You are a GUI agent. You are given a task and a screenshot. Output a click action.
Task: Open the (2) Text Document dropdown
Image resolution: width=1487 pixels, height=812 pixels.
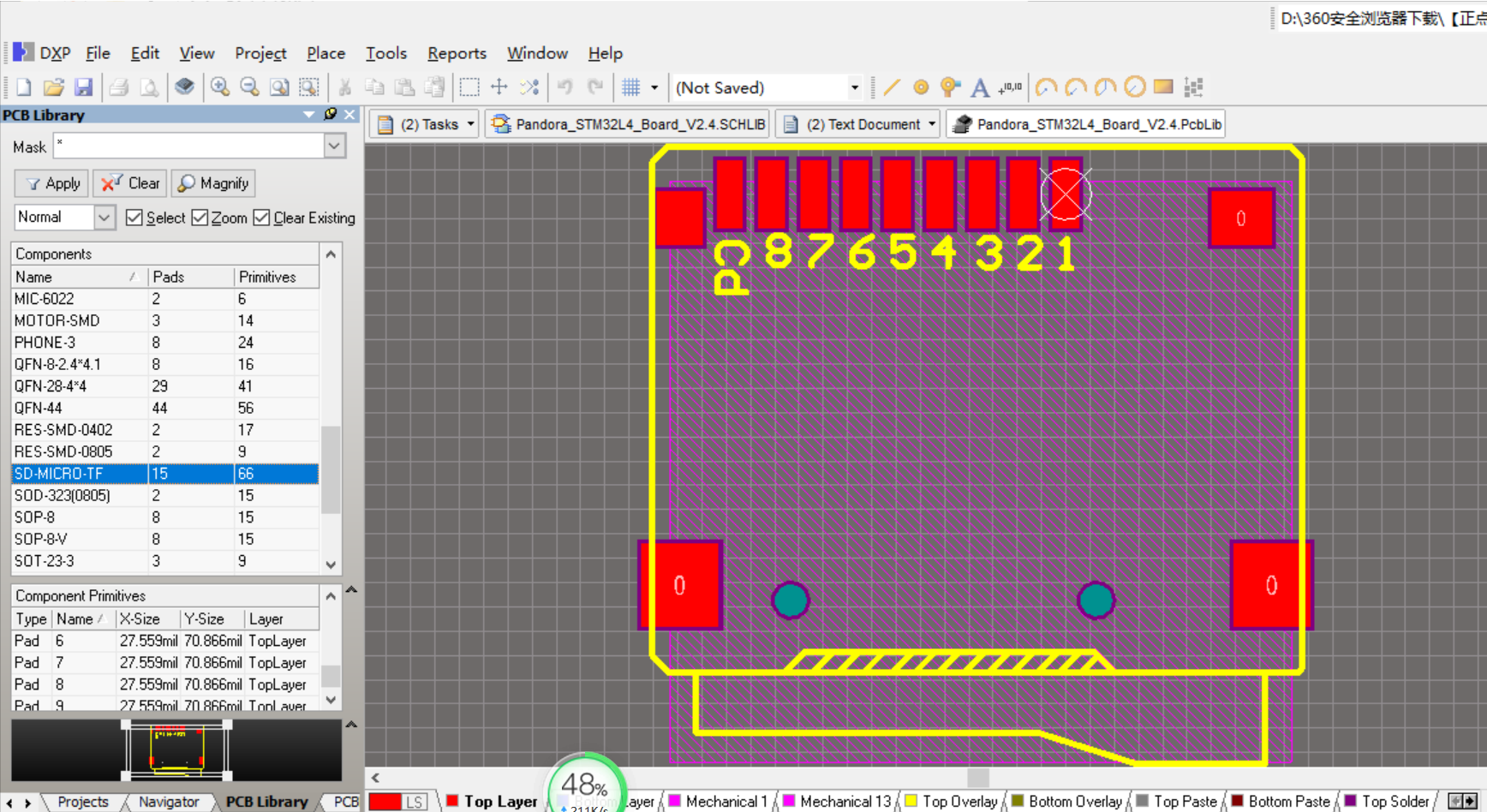click(x=932, y=124)
